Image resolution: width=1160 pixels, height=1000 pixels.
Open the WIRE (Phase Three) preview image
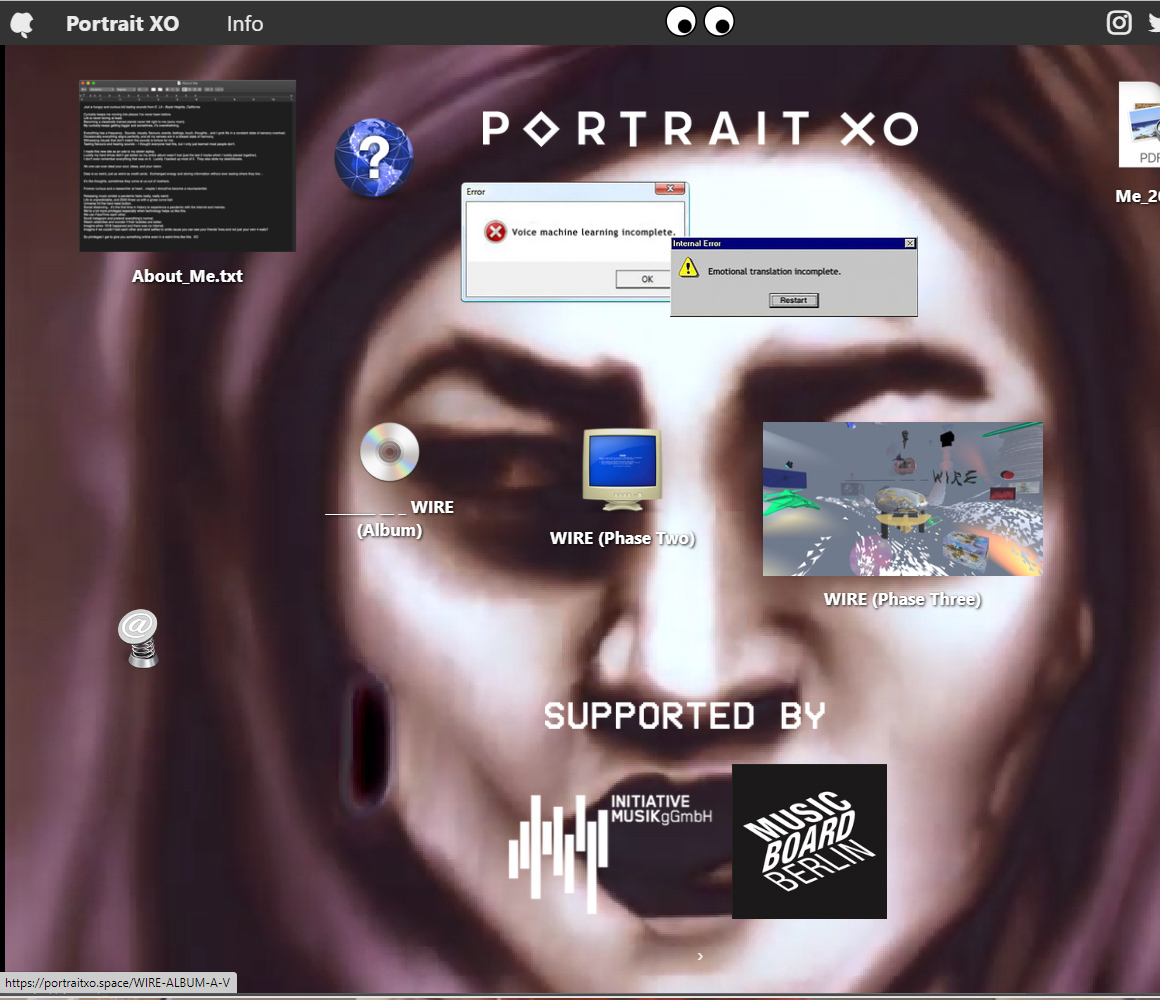click(902, 498)
